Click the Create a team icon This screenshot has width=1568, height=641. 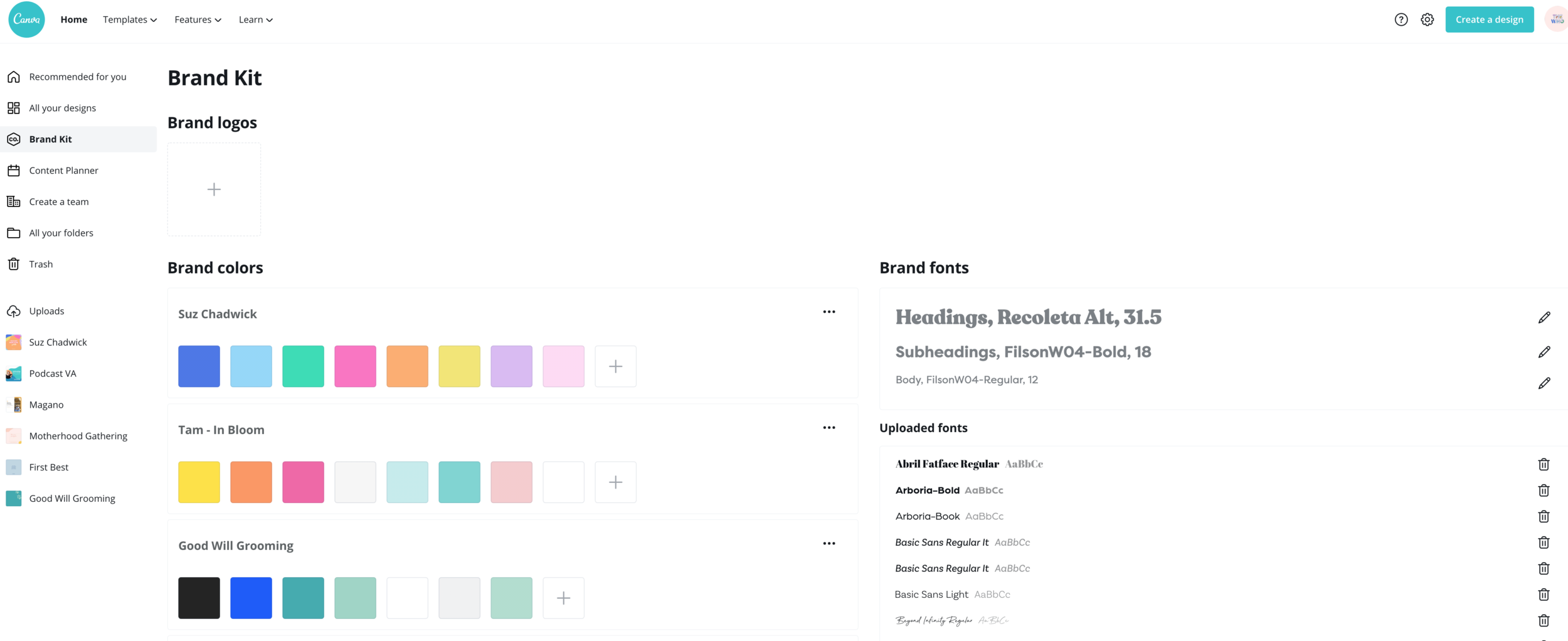tap(14, 201)
